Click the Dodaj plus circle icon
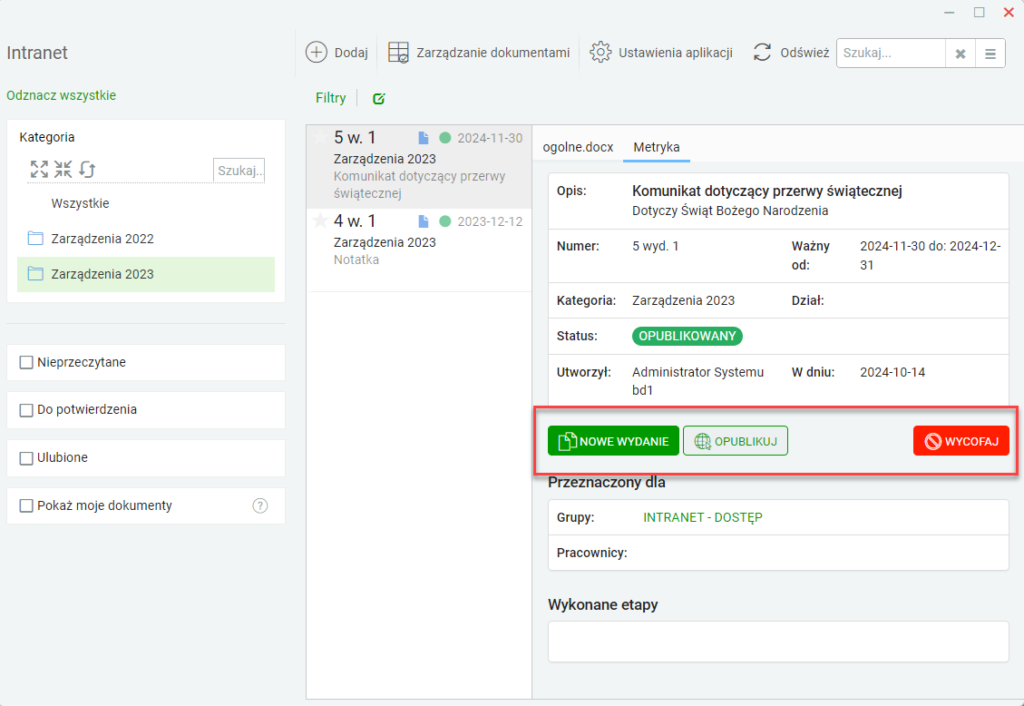Screen dimensions: 1024x706 316,52
